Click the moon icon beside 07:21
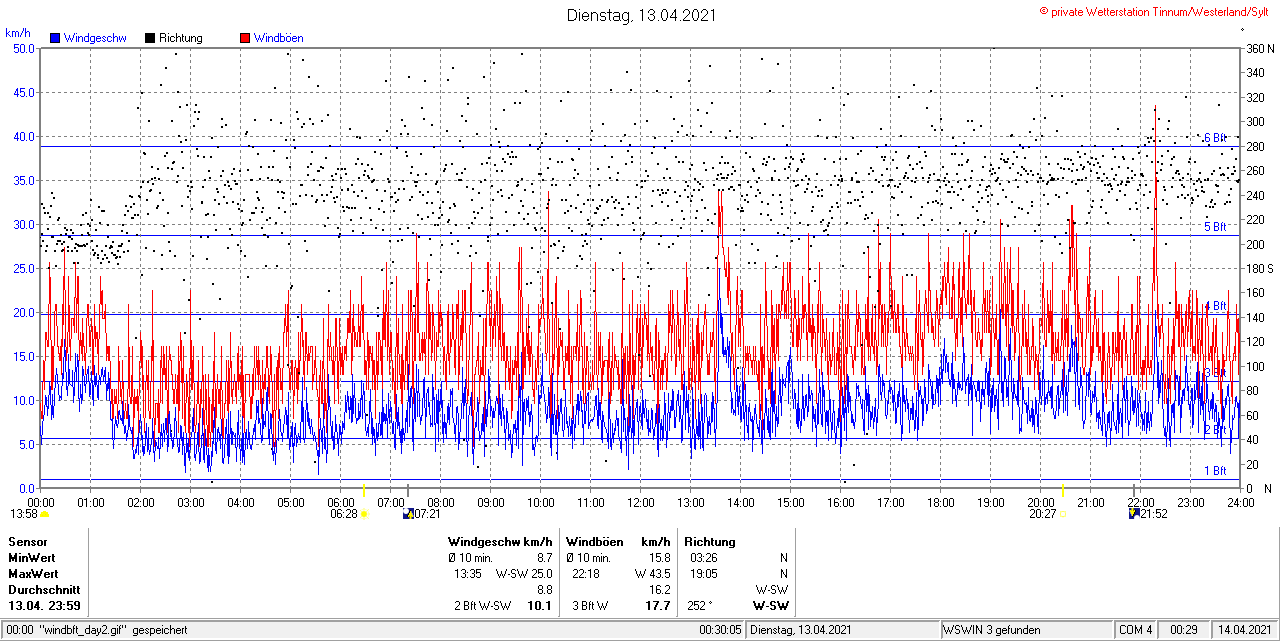Viewport: 1280px width, 641px height. (407, 514)
